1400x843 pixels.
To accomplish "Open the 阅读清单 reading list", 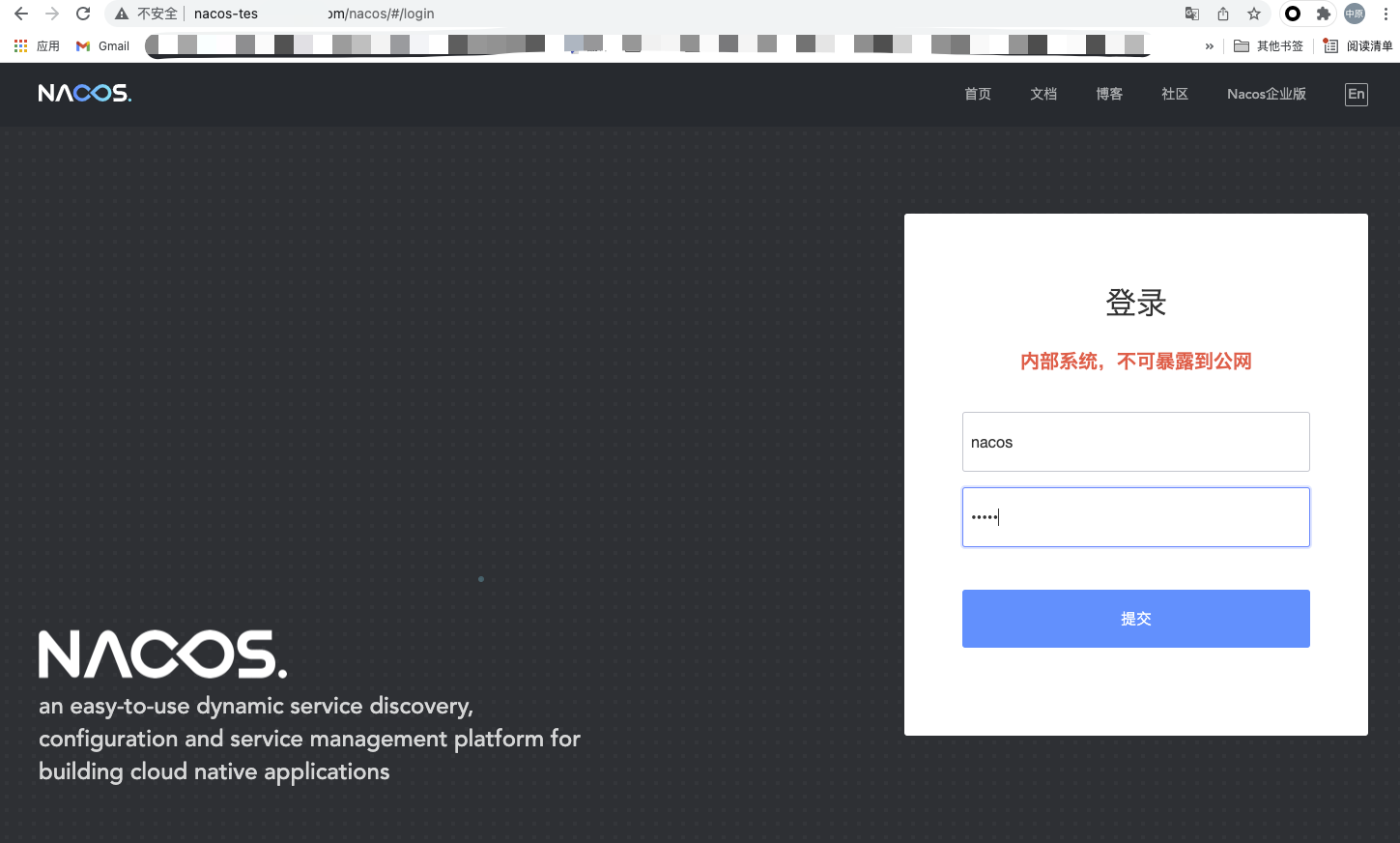I will click(1357, 45).
